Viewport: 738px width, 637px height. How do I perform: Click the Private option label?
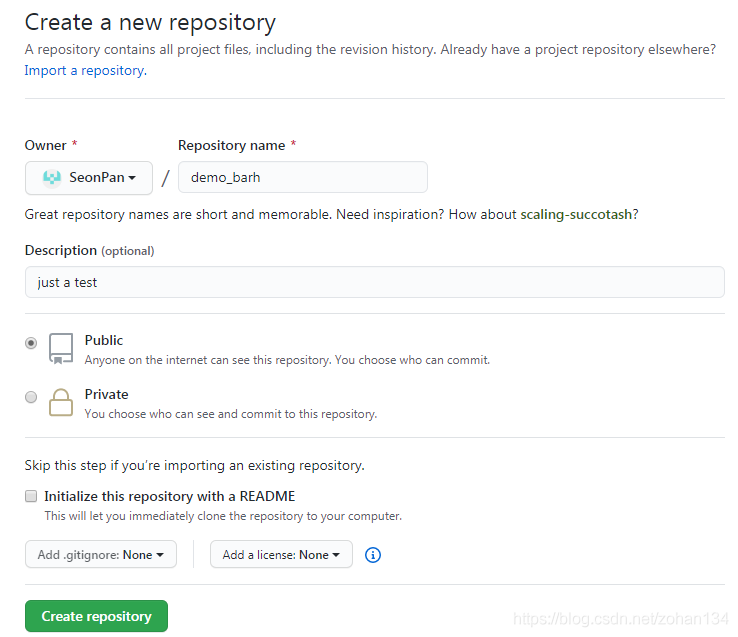coord(106,394)
